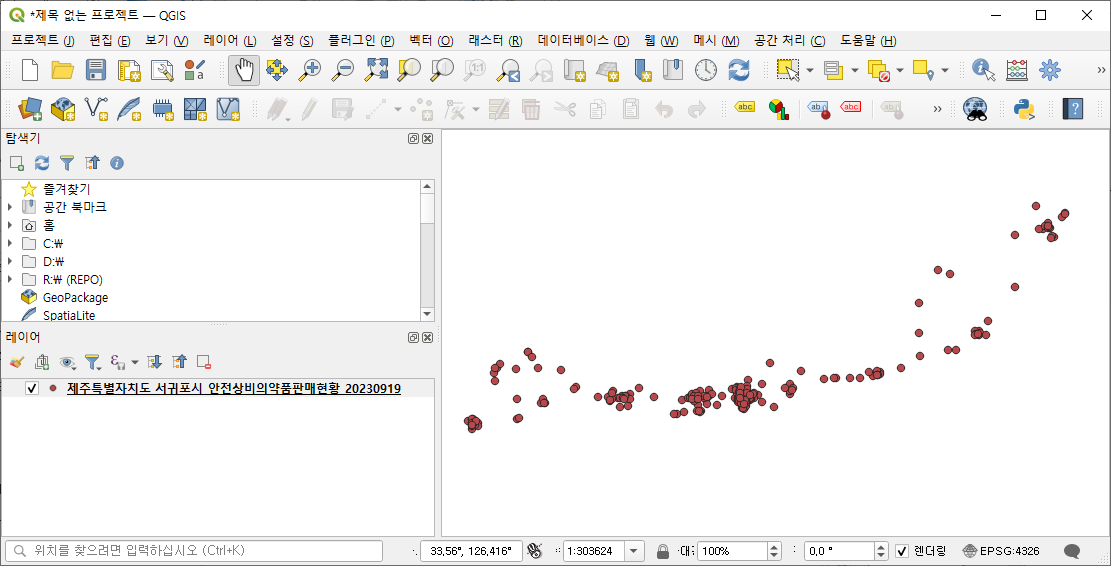Open the map scale dropdown
The height and width of the screenshot is (566, 1111).
pos(635,551)
